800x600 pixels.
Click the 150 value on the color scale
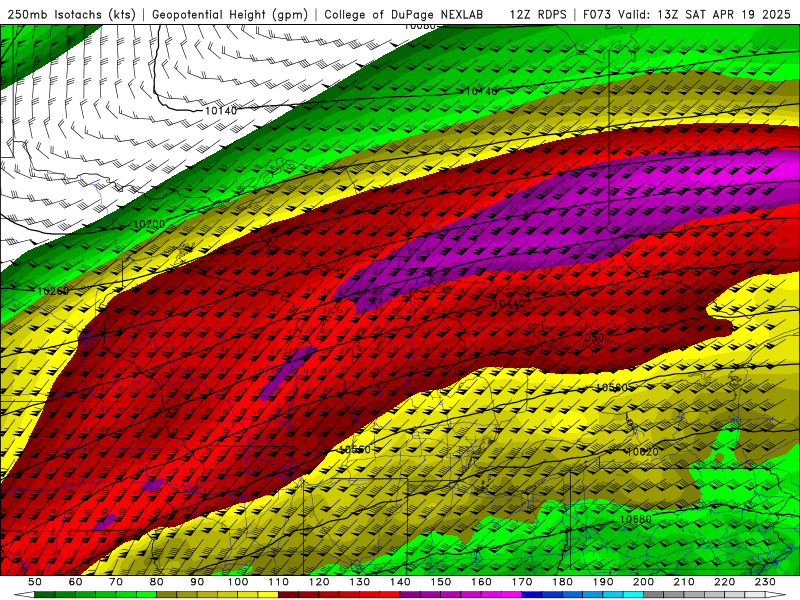pos(441,582)
